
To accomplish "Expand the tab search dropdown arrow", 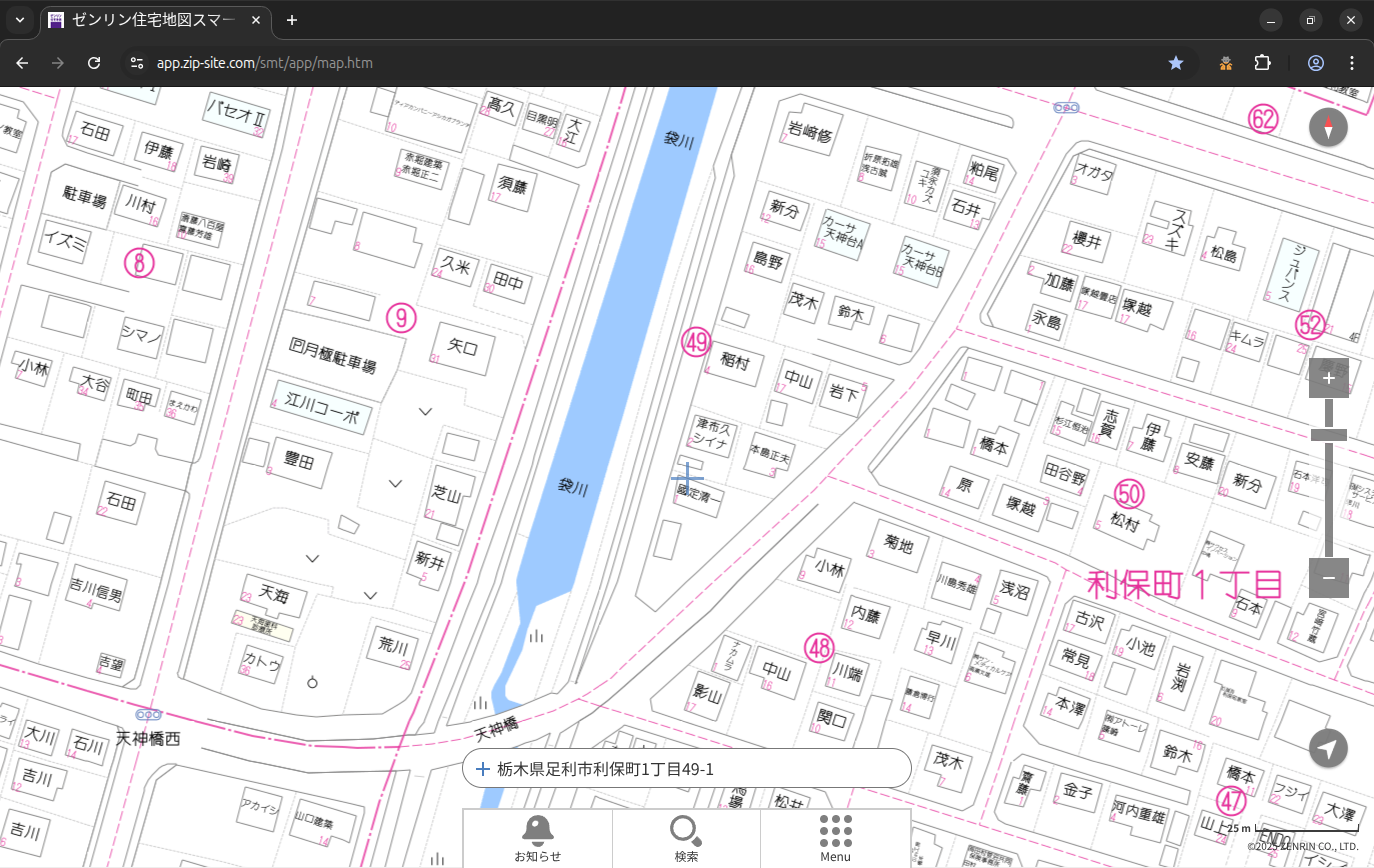I will 19,20.
